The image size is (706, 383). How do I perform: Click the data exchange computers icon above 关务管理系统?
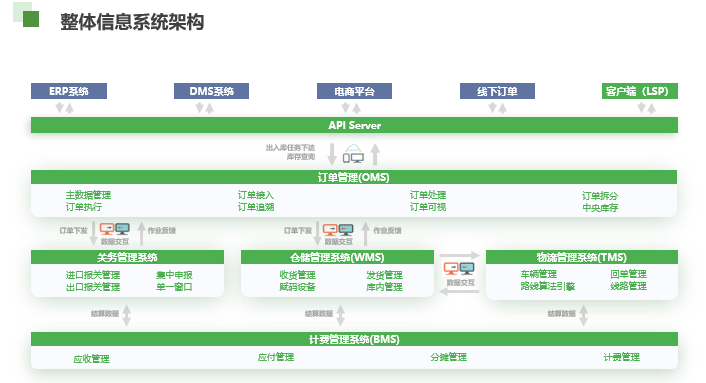pyautogui.click(x=115, y=230)
